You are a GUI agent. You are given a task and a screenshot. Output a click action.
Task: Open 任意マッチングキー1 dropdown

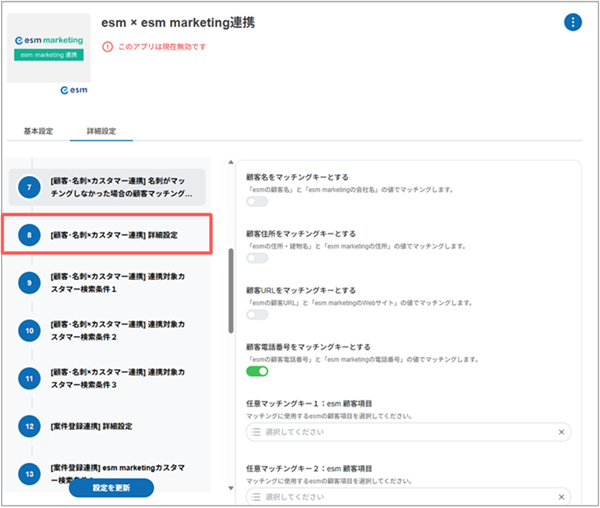pyautogui.click(x=400, y=432)
